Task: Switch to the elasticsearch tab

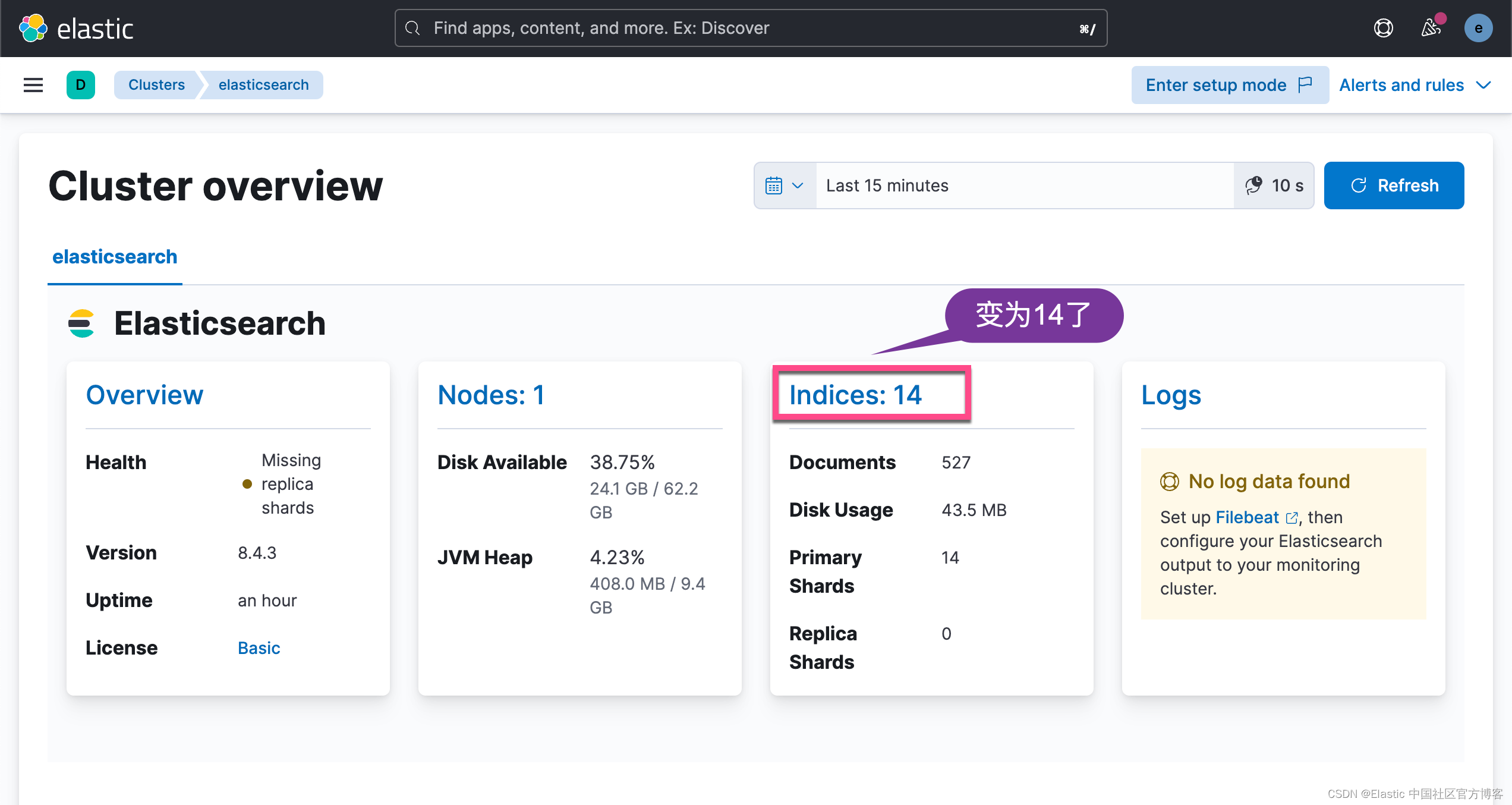Action: point(115,256)
